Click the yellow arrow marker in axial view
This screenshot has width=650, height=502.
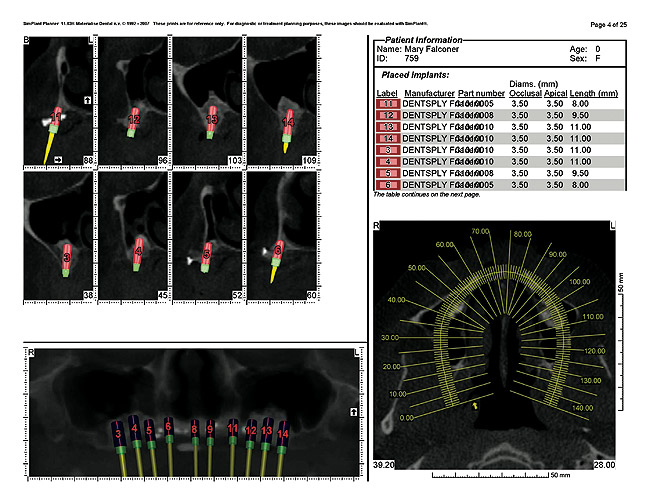coord(475,405)
